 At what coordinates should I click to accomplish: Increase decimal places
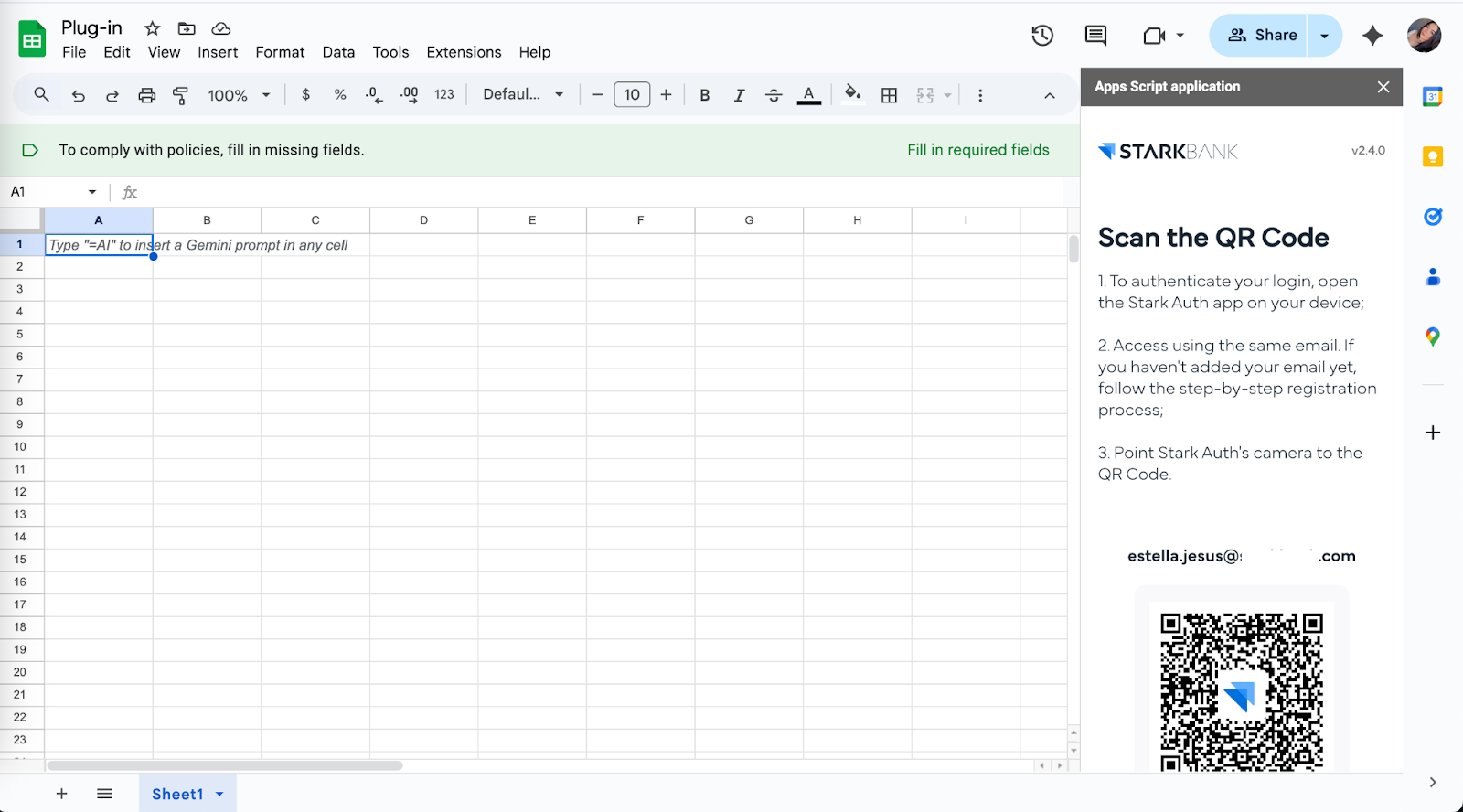409,94
